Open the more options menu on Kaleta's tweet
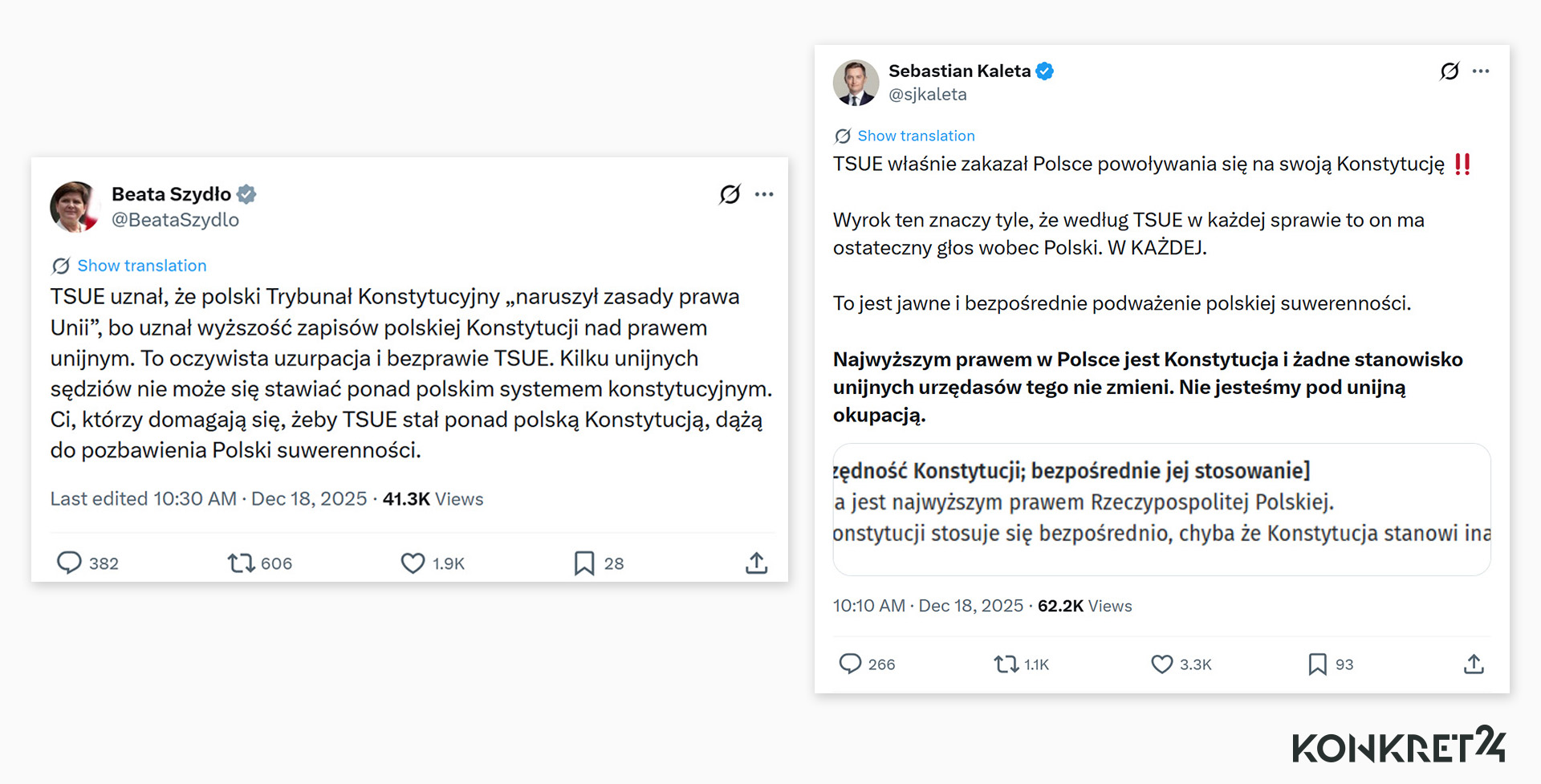The image size is (1541, 784). click(1482, 71)
